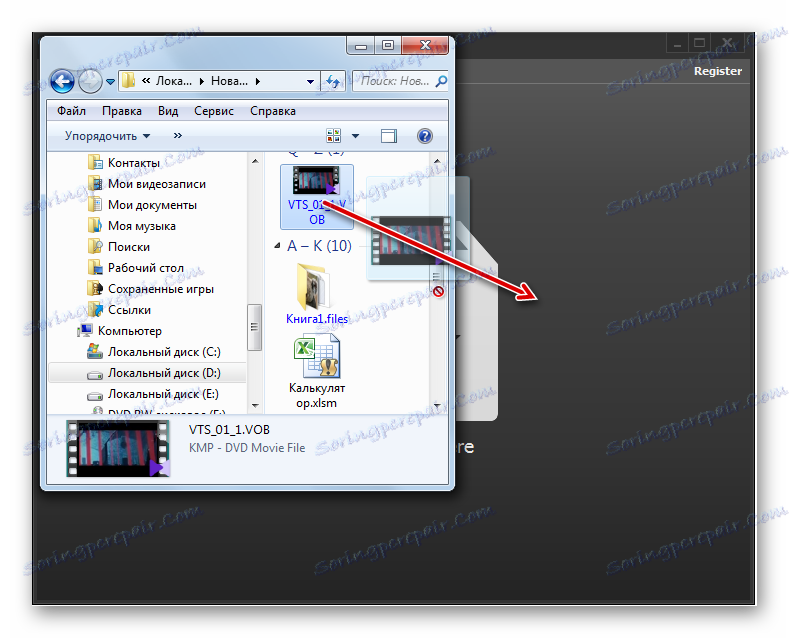Toggle the preview pane icon

388,136
